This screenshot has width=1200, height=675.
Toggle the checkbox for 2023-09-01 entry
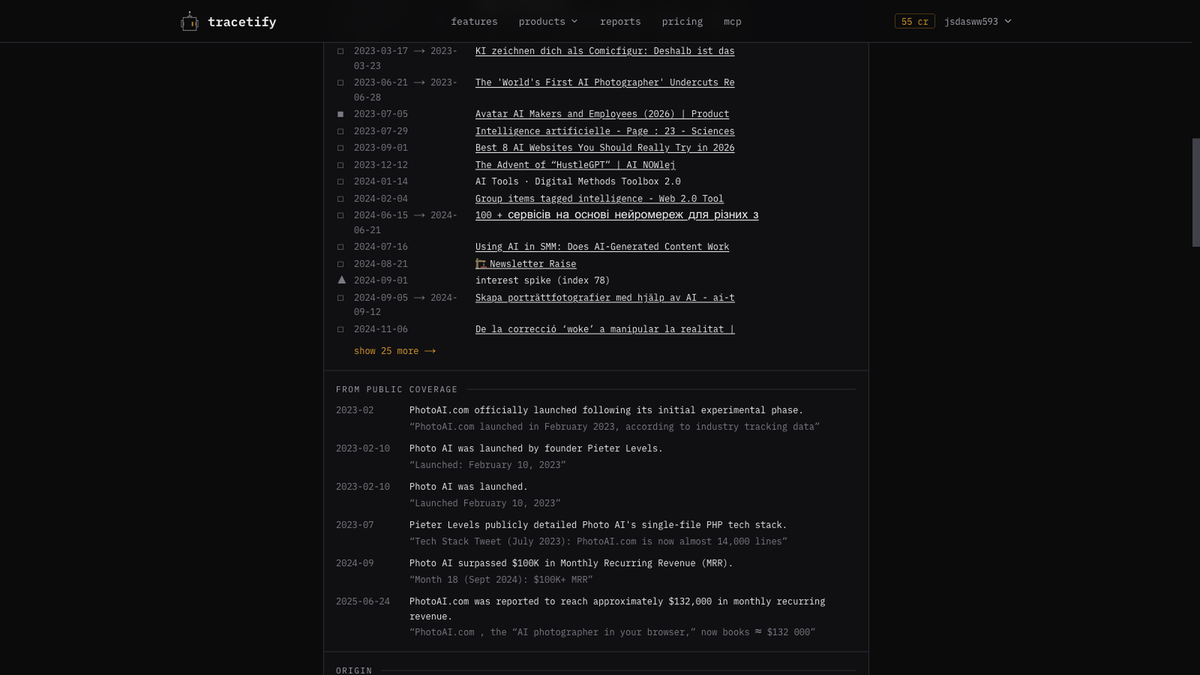coord(341,148)
